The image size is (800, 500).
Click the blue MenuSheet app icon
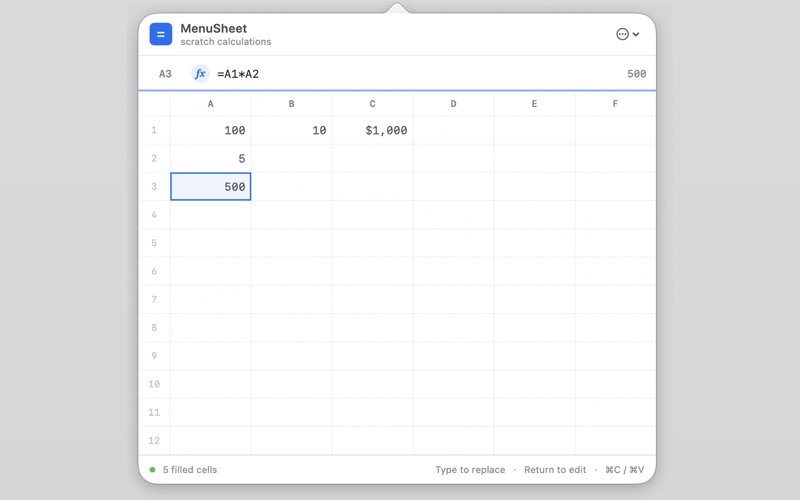(x=161, y=34)
